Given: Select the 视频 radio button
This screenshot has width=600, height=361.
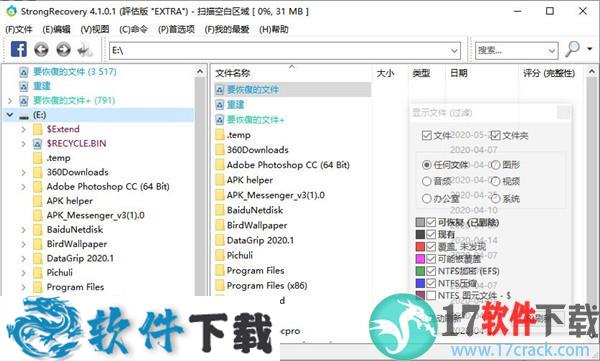Looking at the screenshot, I should [496, 181].
